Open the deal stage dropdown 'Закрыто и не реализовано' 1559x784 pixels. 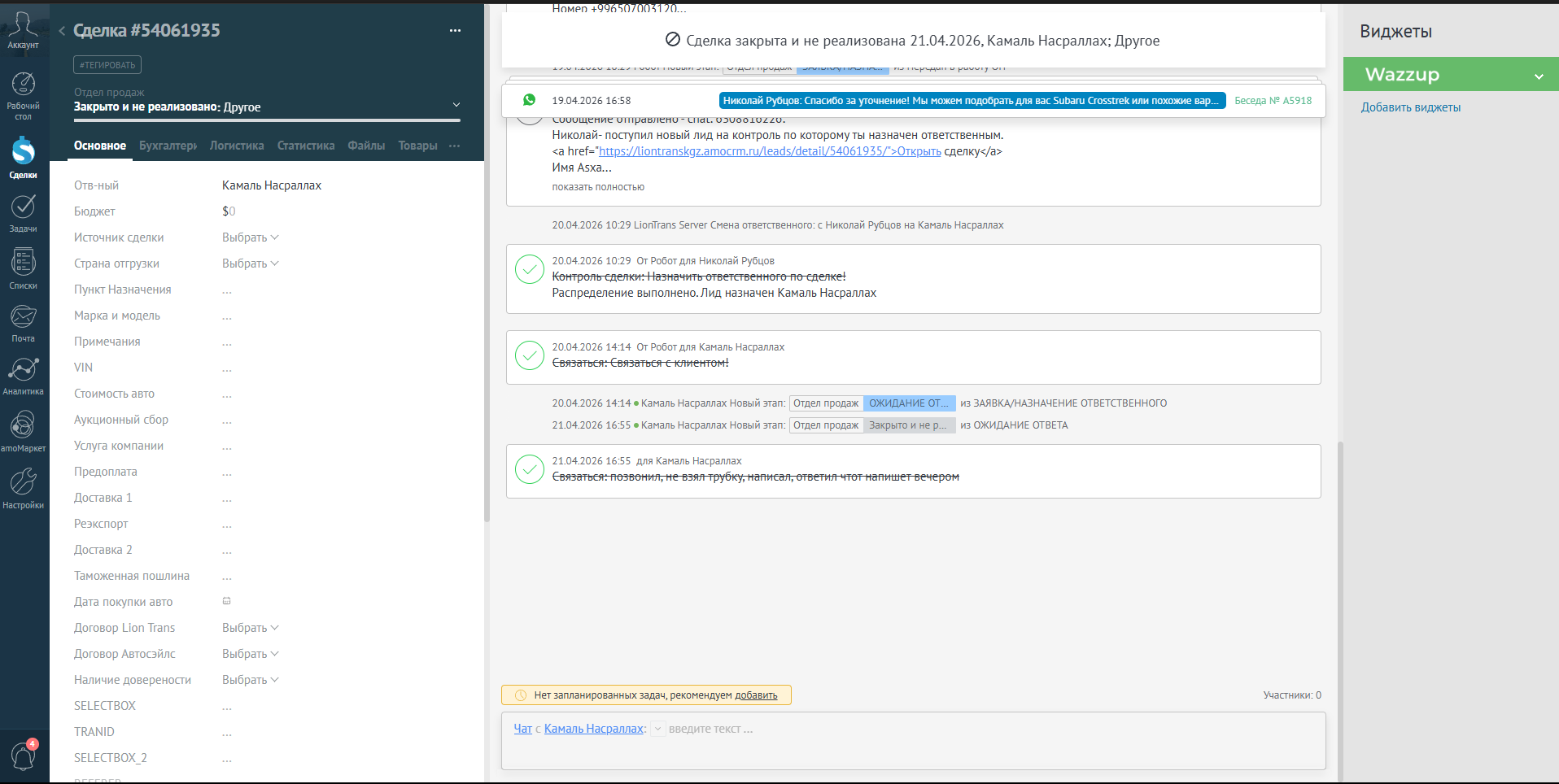[x=267, y=107]
